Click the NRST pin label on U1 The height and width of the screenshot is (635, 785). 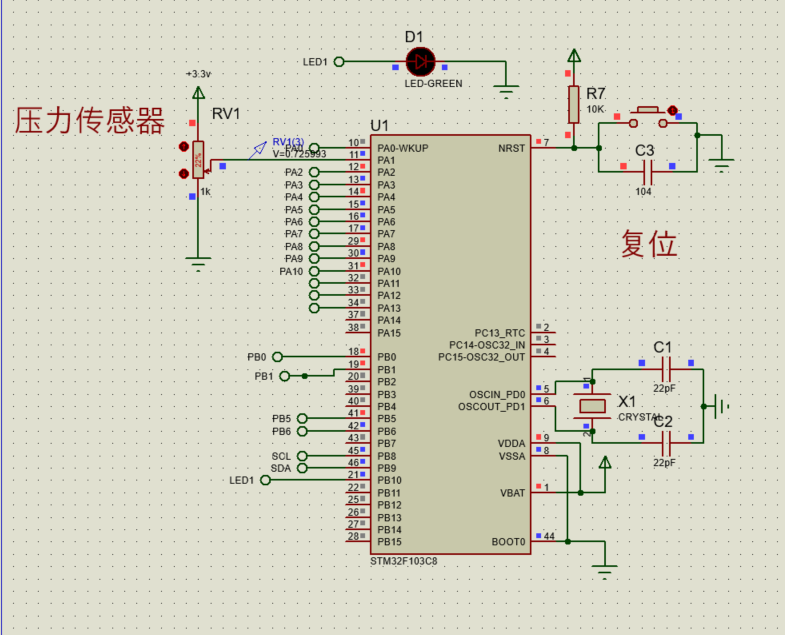(511, 148)
